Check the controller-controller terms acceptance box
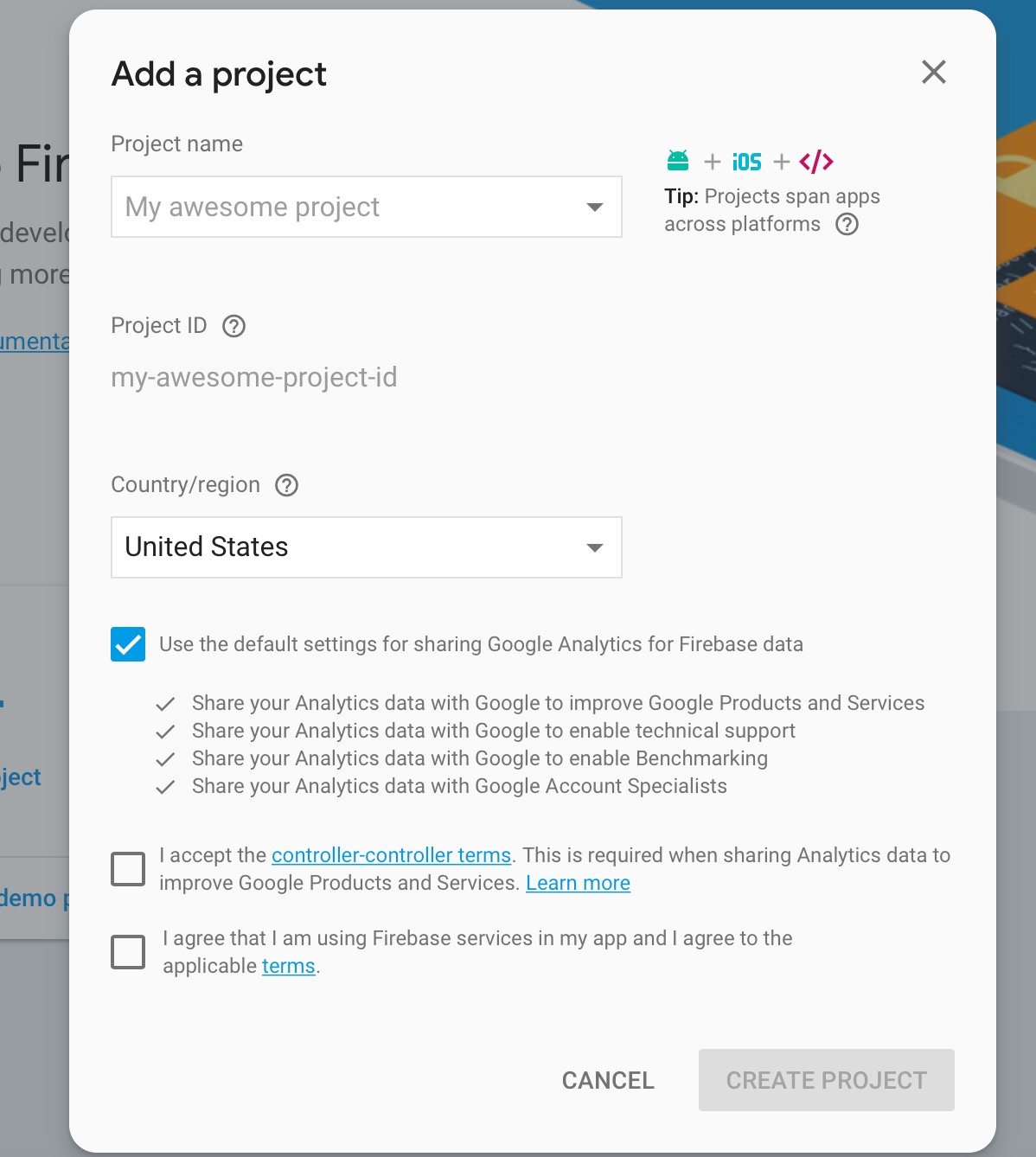 coord(128,869)
